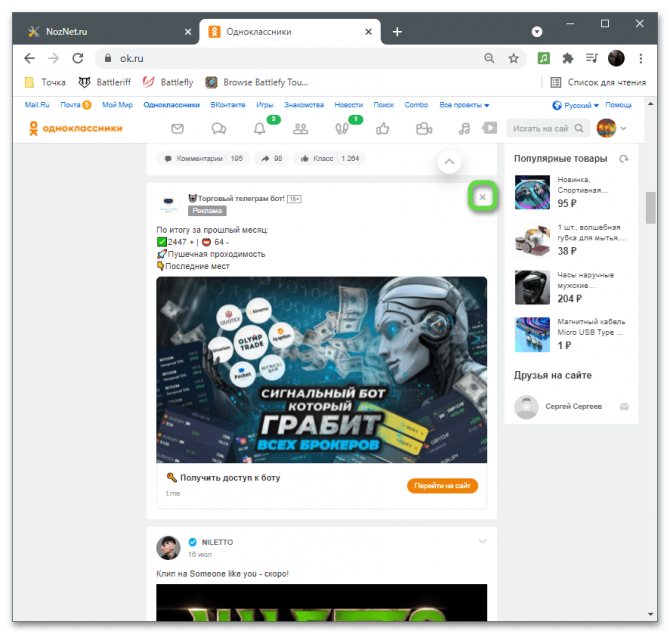Open ВКонтакте in top bar
Screen dimensions: 670x634
tap(228, 105)
